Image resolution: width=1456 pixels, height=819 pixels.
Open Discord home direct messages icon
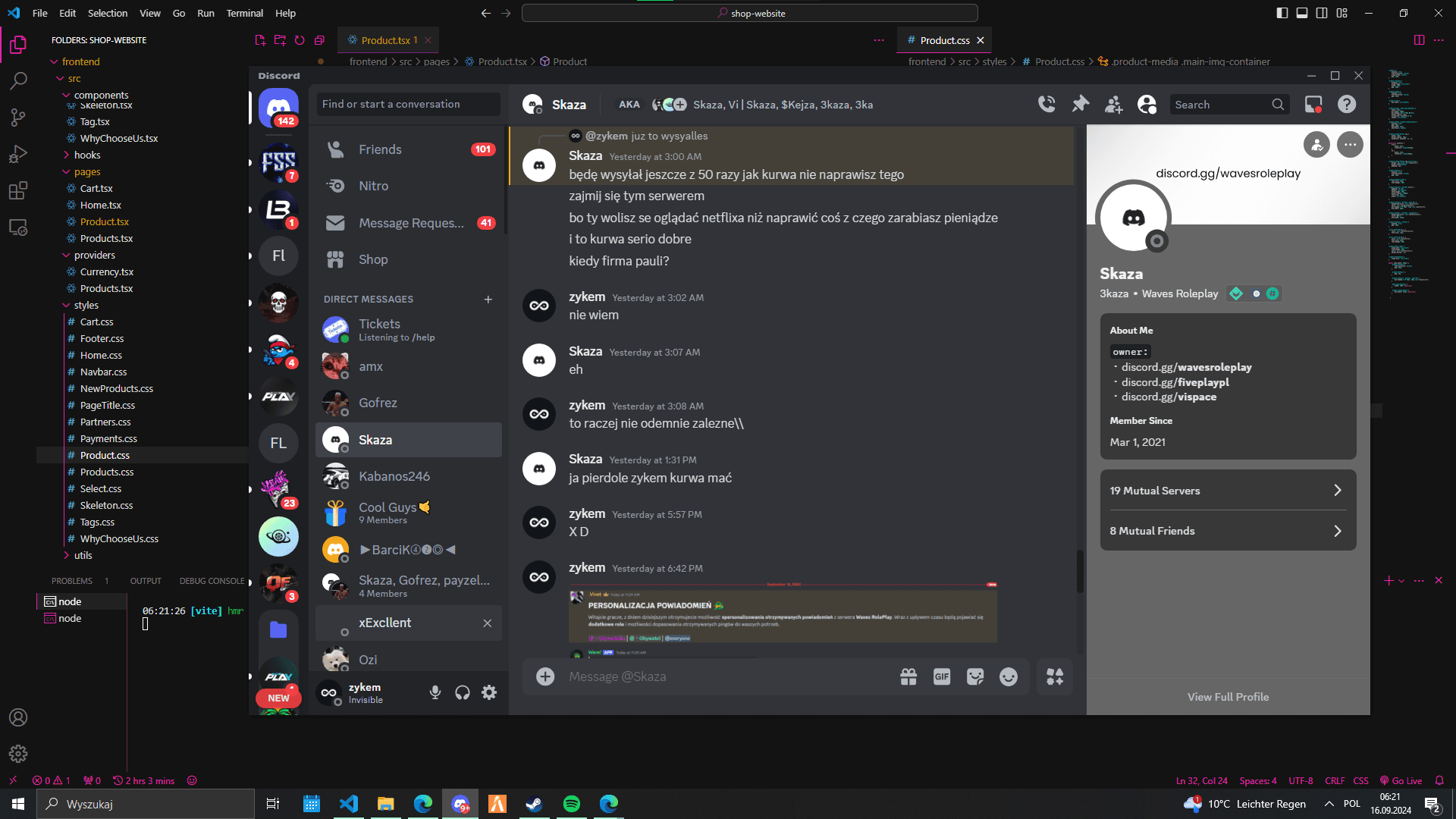pyautogui.click(x=278, y=108)
